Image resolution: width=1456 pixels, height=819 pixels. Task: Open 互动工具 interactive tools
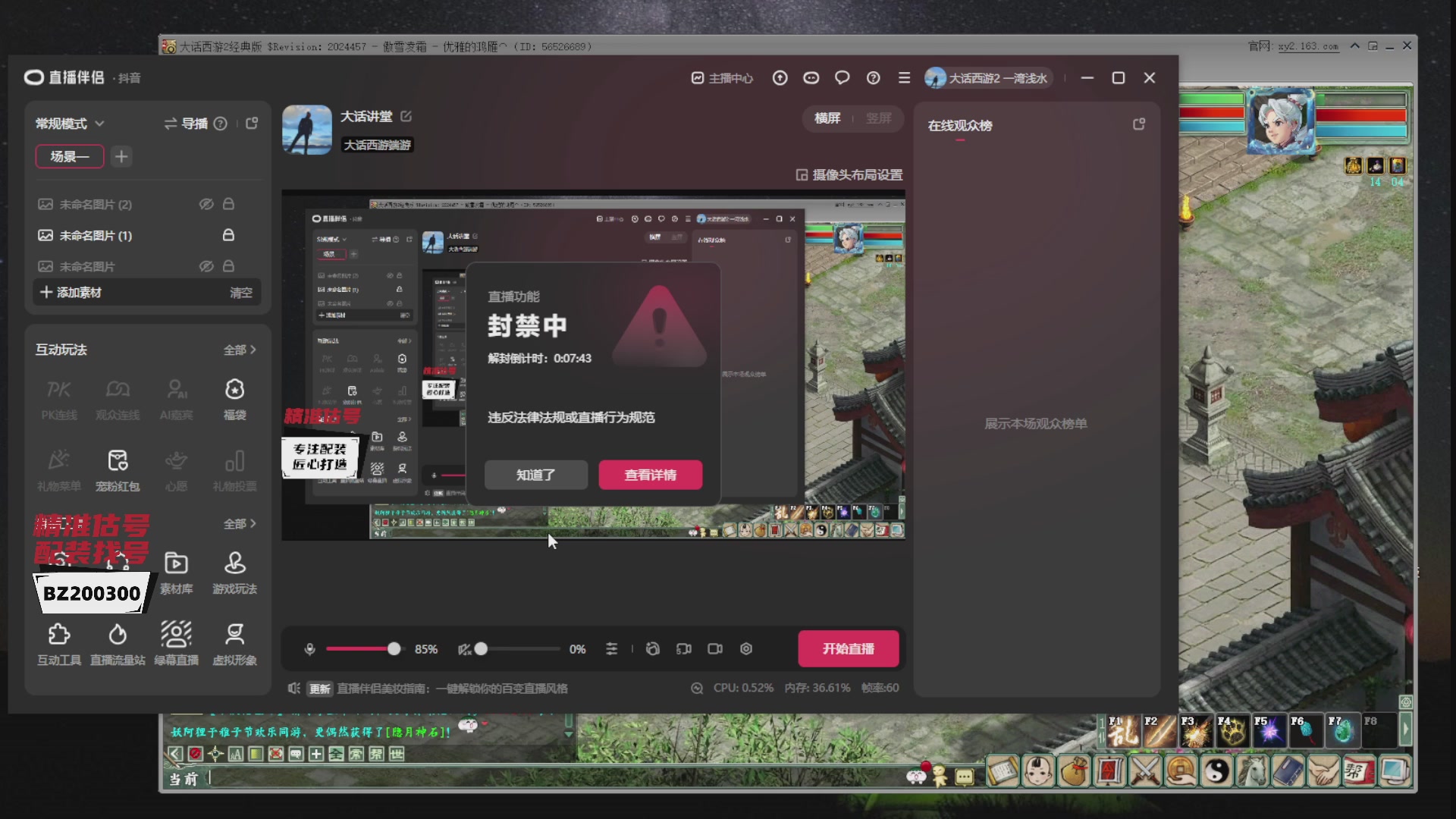click(x=59, y=643)
